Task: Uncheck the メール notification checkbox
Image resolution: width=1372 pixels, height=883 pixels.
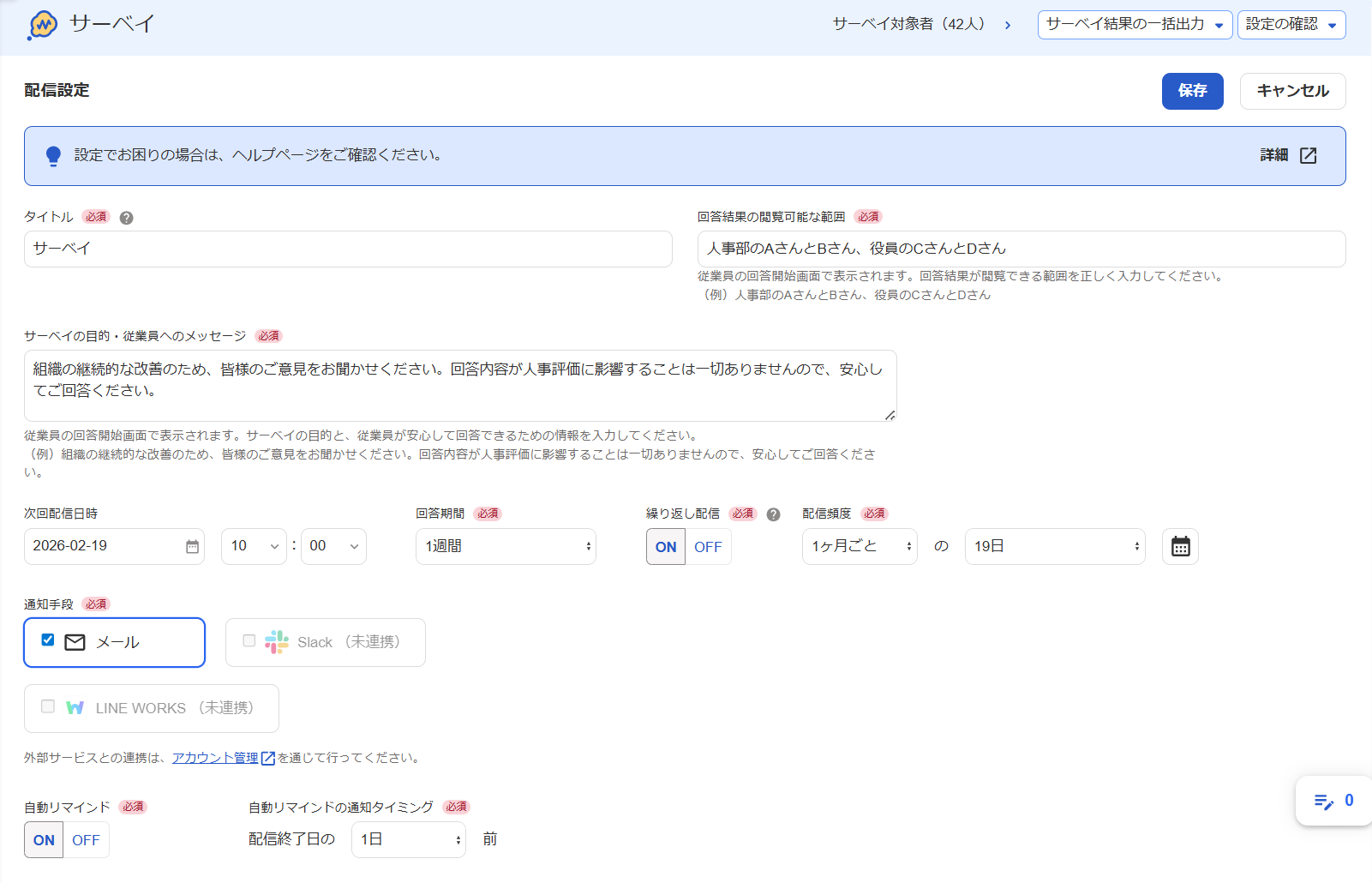Action: [48, 640]
